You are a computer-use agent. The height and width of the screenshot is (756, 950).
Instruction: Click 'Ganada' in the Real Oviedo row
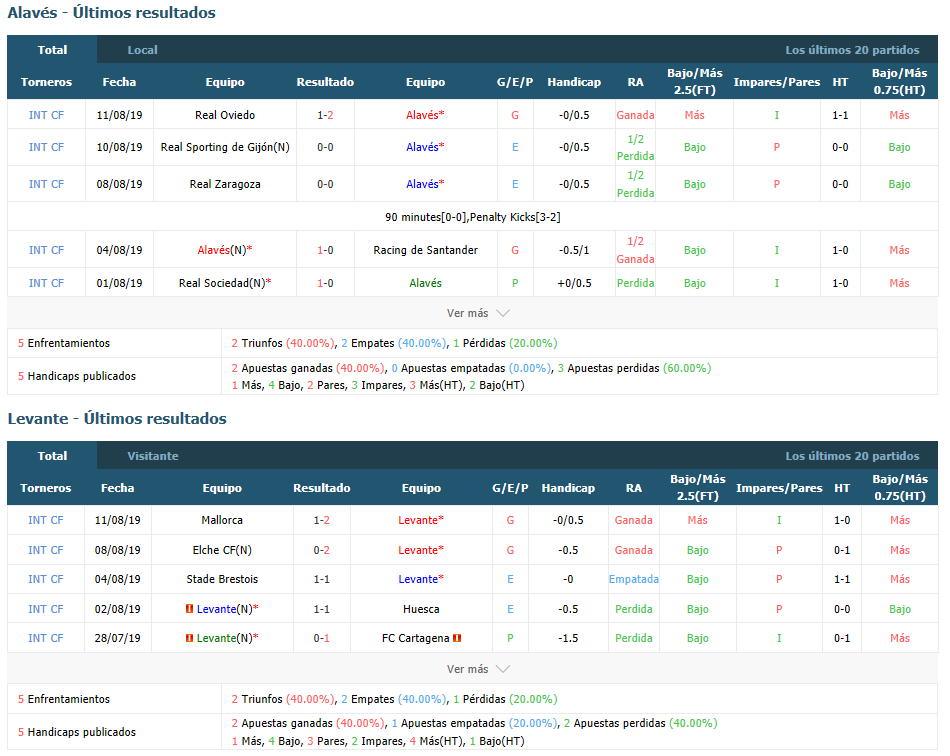pyautogui.click(x=635, y=114)
